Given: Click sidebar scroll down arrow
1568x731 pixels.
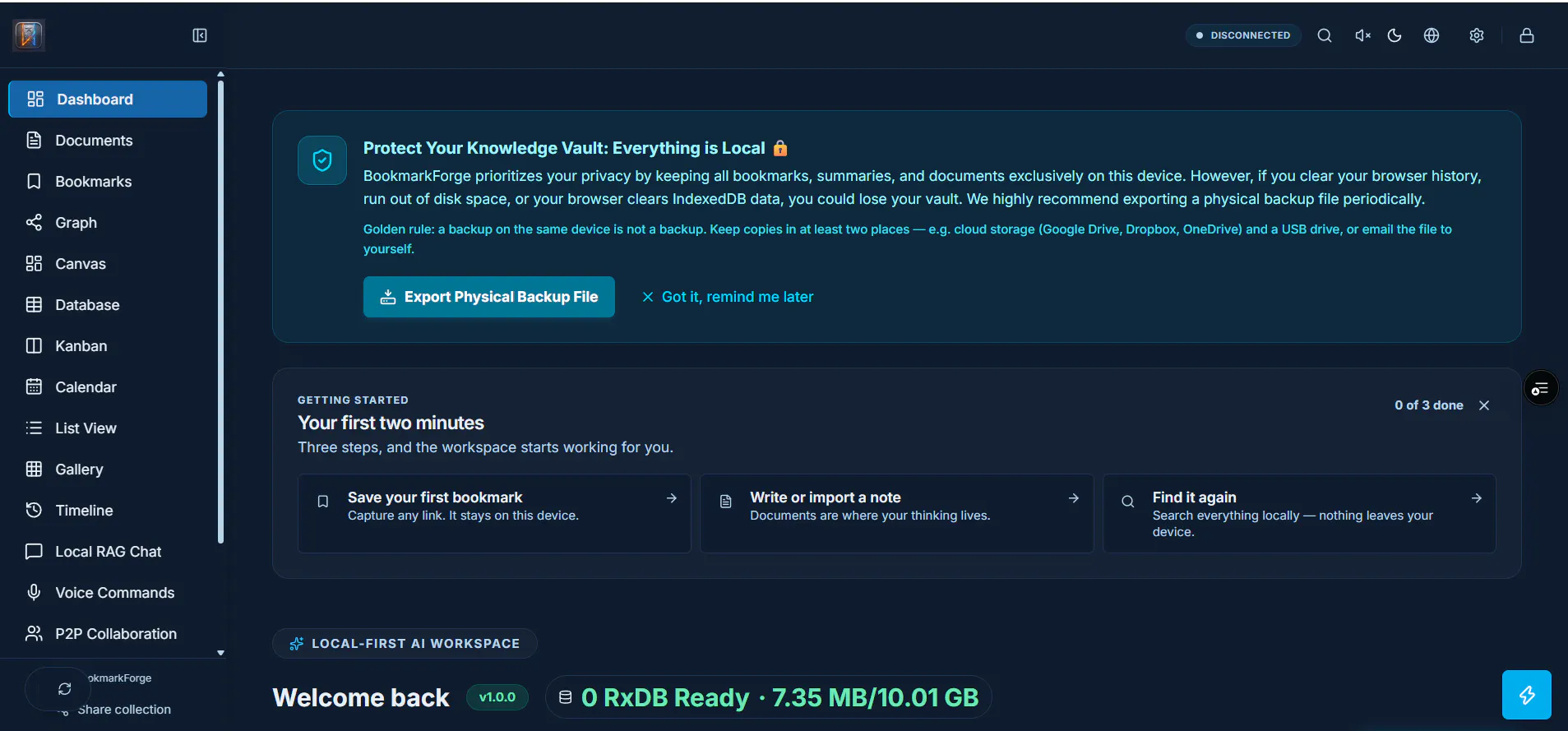Looking at the screenshot, I should tap(220, 653).
